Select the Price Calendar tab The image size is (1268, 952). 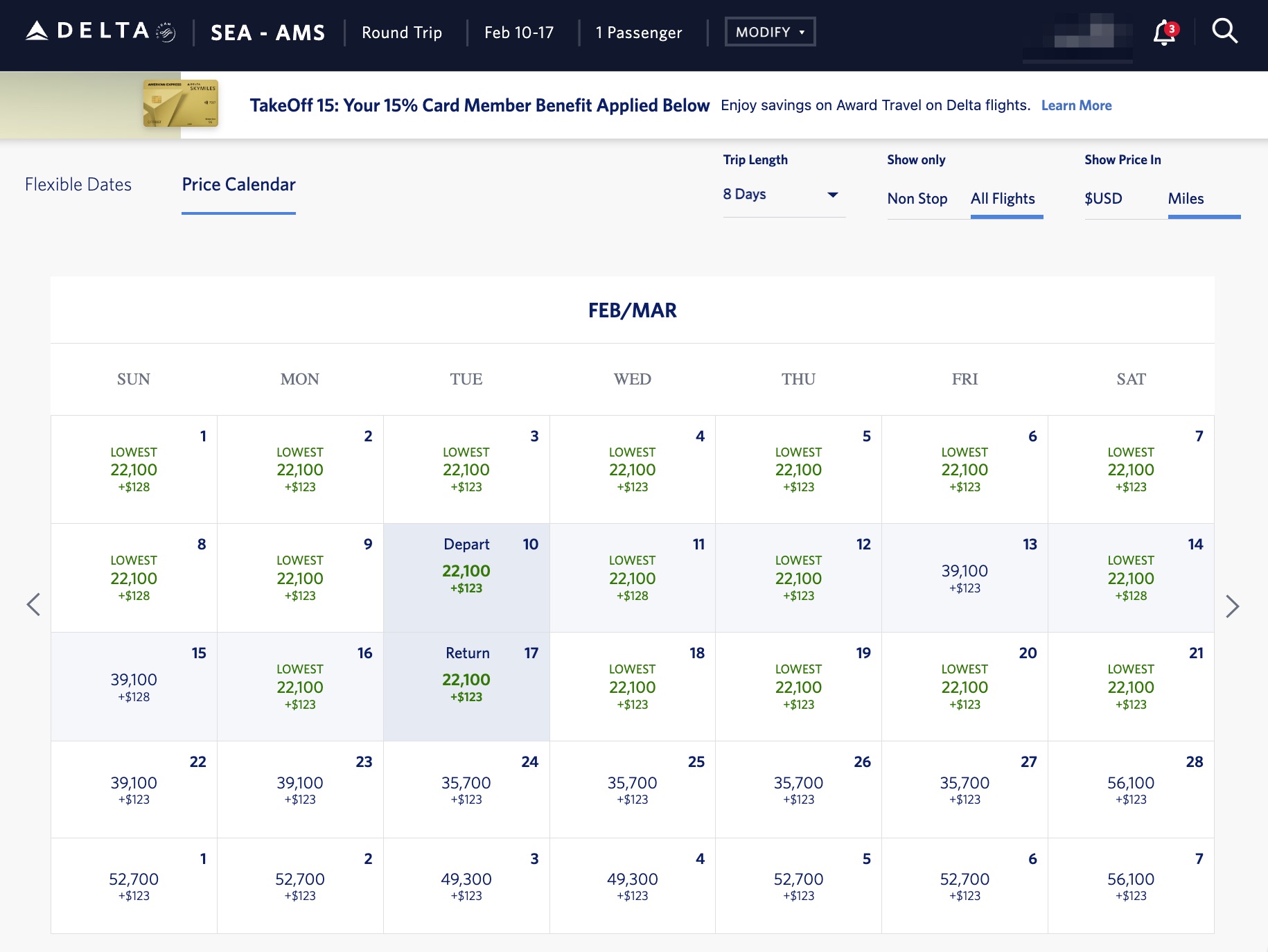tap(238, 184)
